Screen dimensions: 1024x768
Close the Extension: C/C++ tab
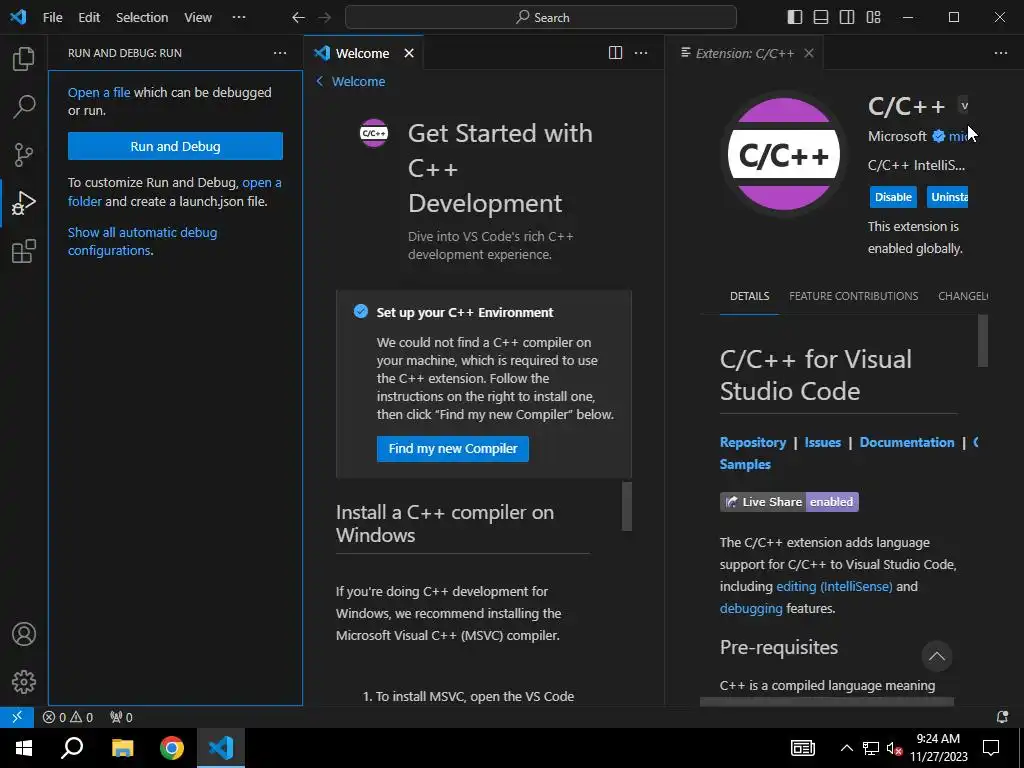(808, 53)
